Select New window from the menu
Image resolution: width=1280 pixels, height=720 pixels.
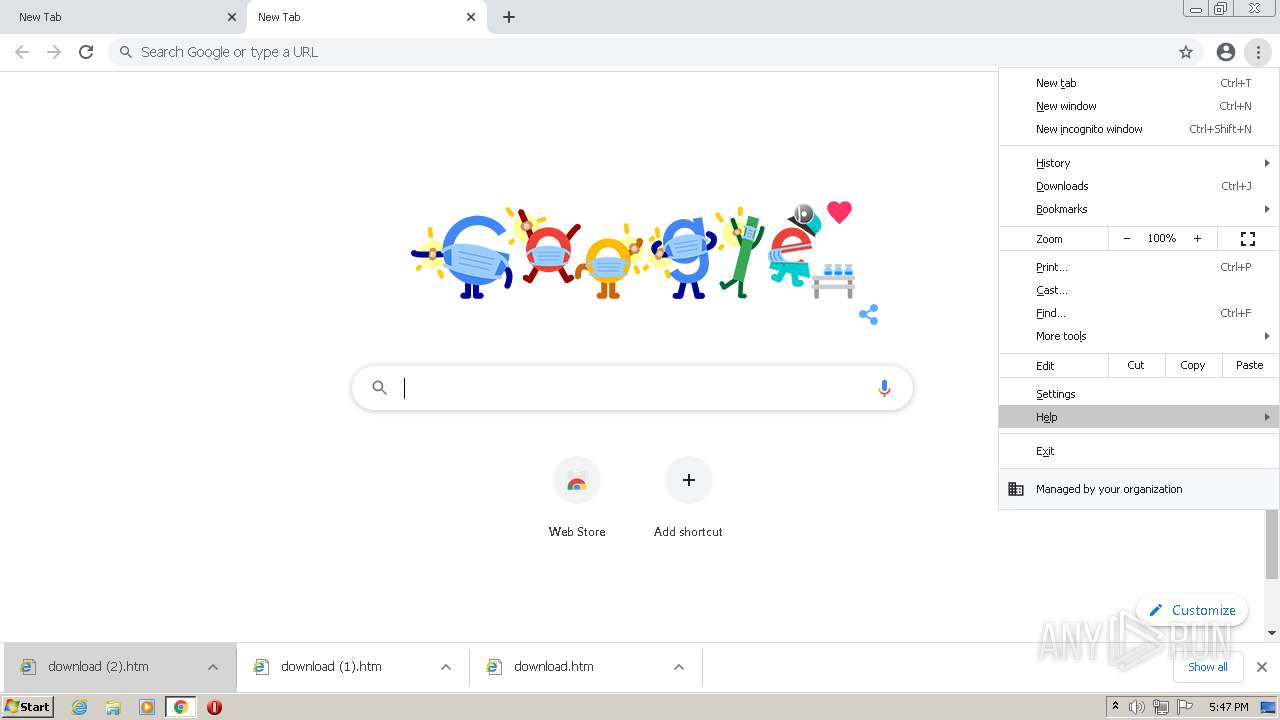tap(1139, 106)
